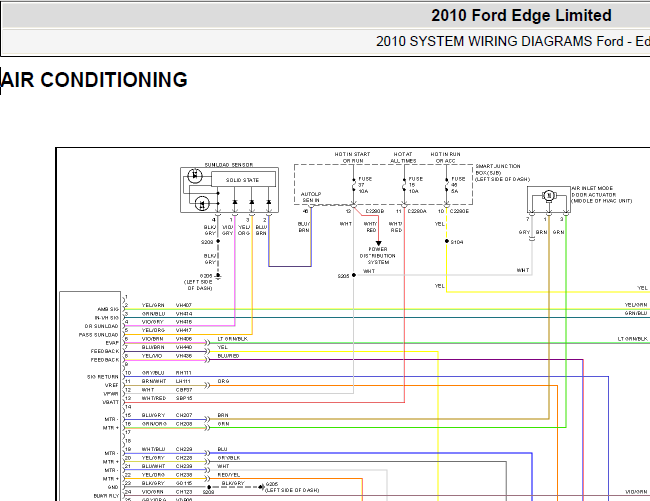The height and width of the screenshot is (501, 650).
Task: Click the 'CH207' circuit code
Action: pos(184,416)
